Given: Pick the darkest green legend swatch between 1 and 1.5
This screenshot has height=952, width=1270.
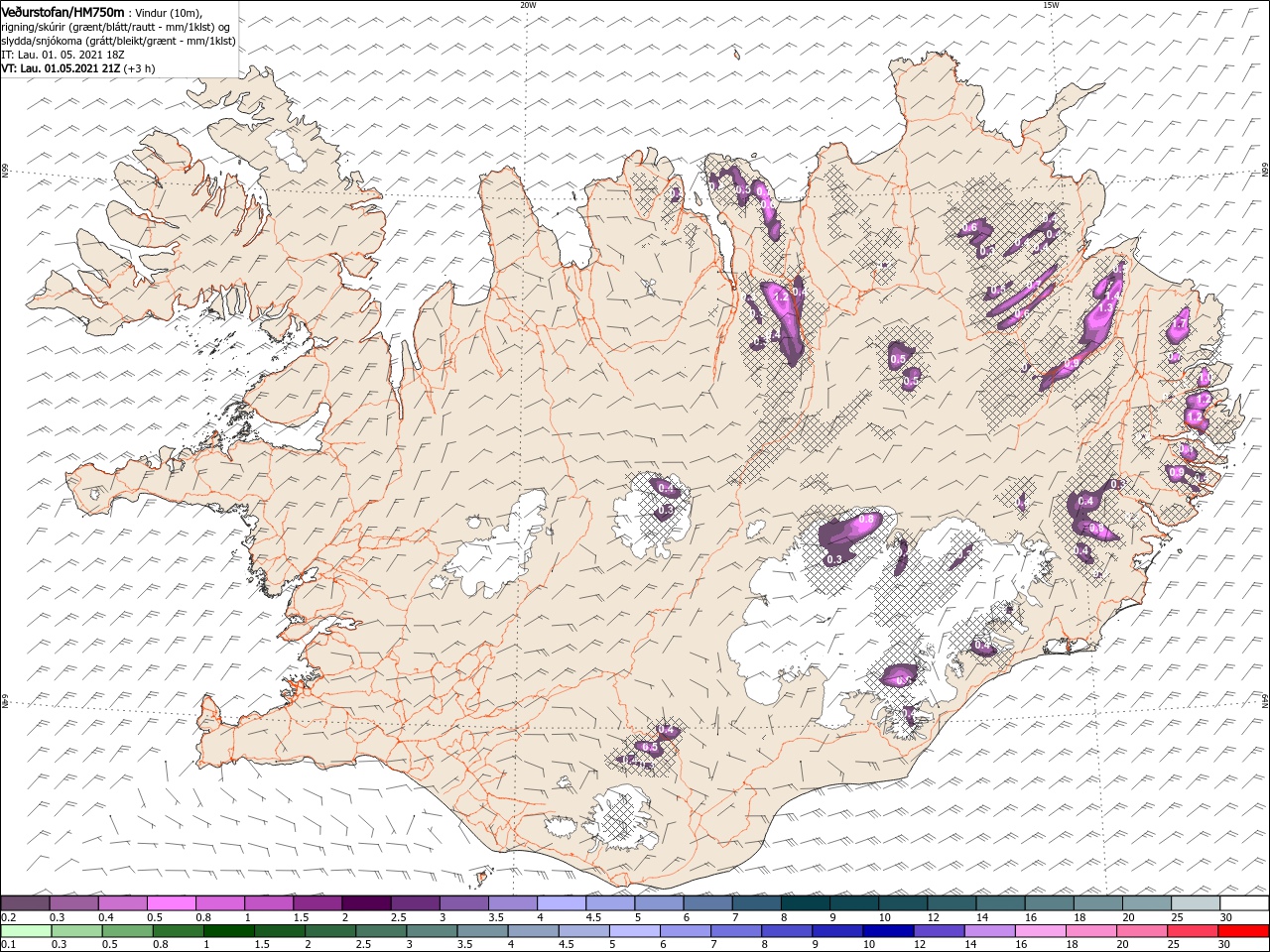Looking at the screenshot, I should (x=228, y=931).
